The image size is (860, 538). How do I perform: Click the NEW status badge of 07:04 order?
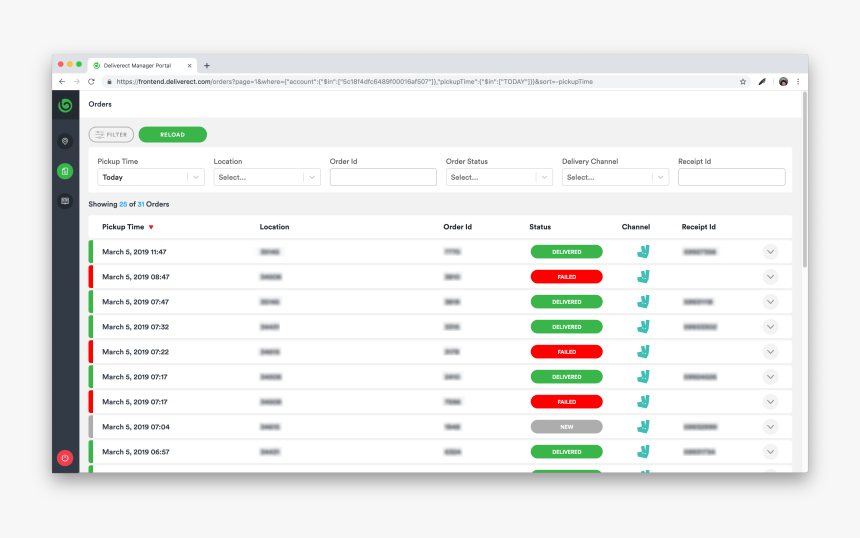tap(567, 427)
